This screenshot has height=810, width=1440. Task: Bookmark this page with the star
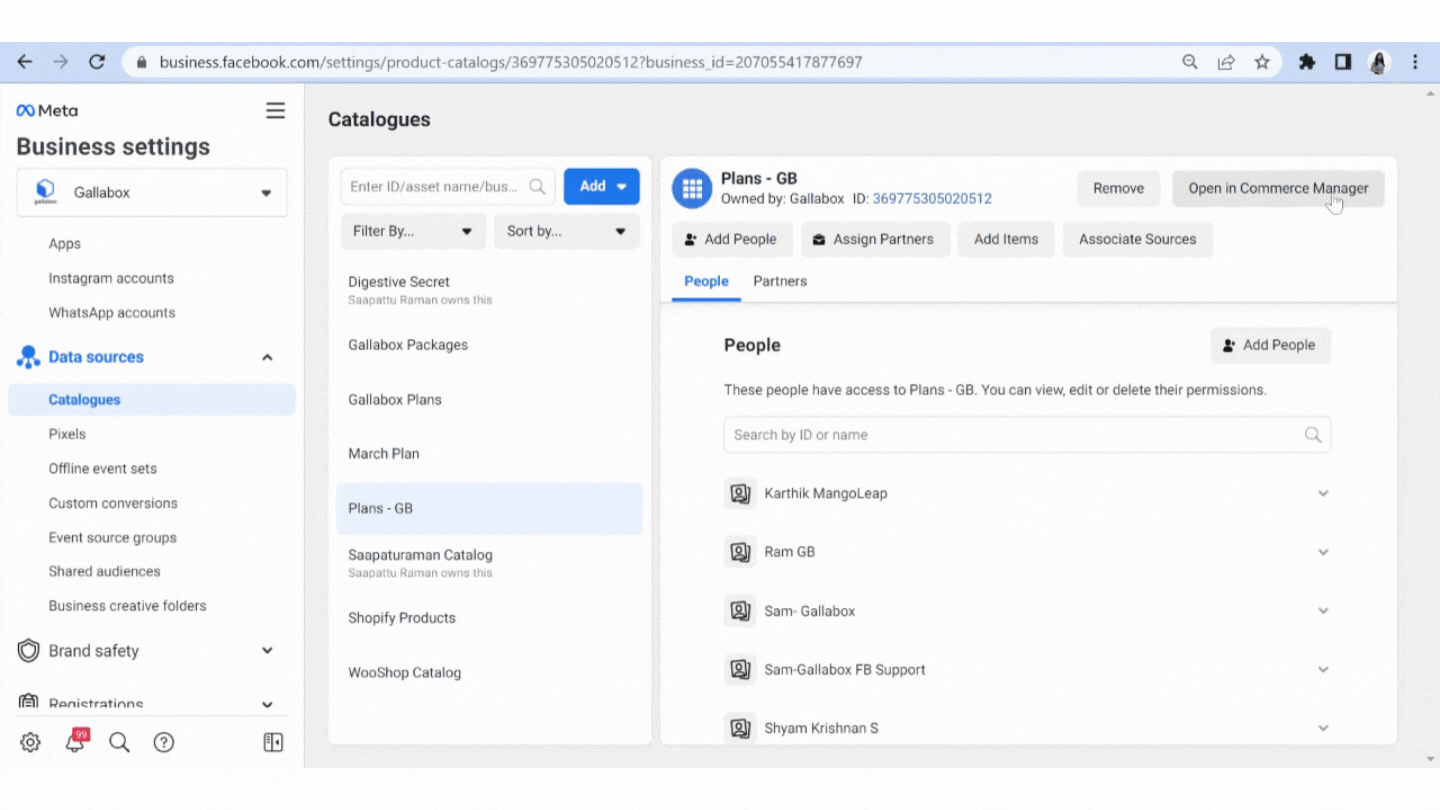click(1262, 62)
